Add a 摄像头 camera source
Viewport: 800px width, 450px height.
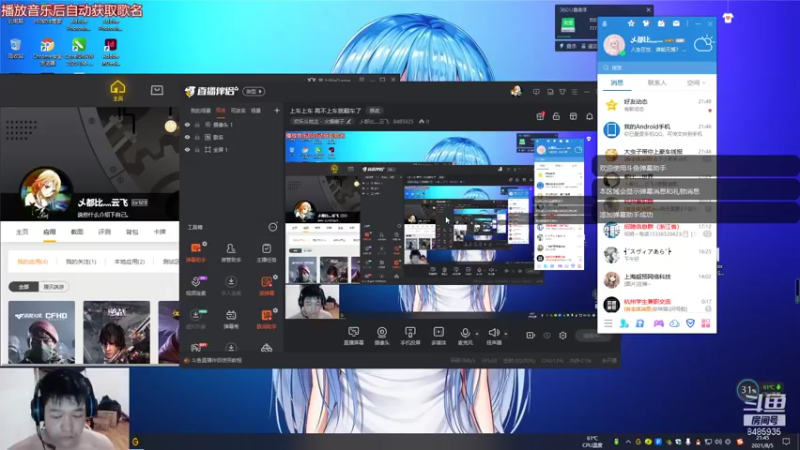[382, 336]
